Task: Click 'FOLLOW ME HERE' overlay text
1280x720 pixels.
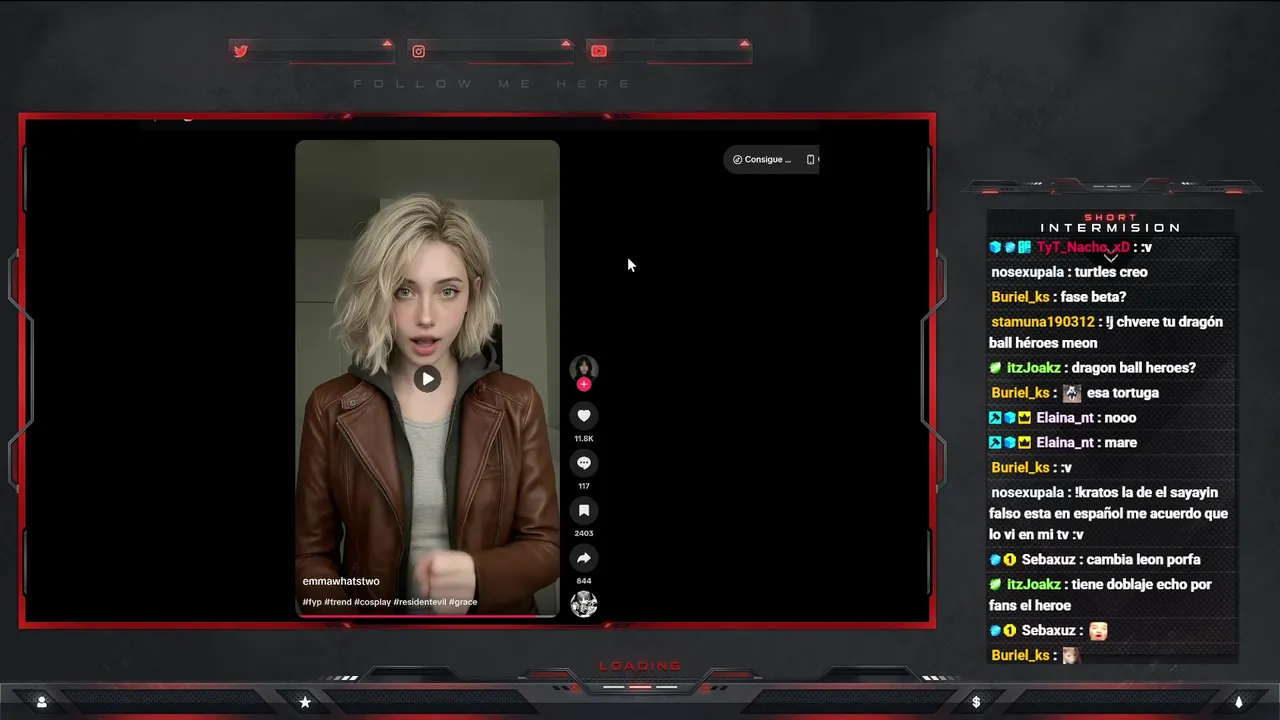Action: click(x=492, y=84)
